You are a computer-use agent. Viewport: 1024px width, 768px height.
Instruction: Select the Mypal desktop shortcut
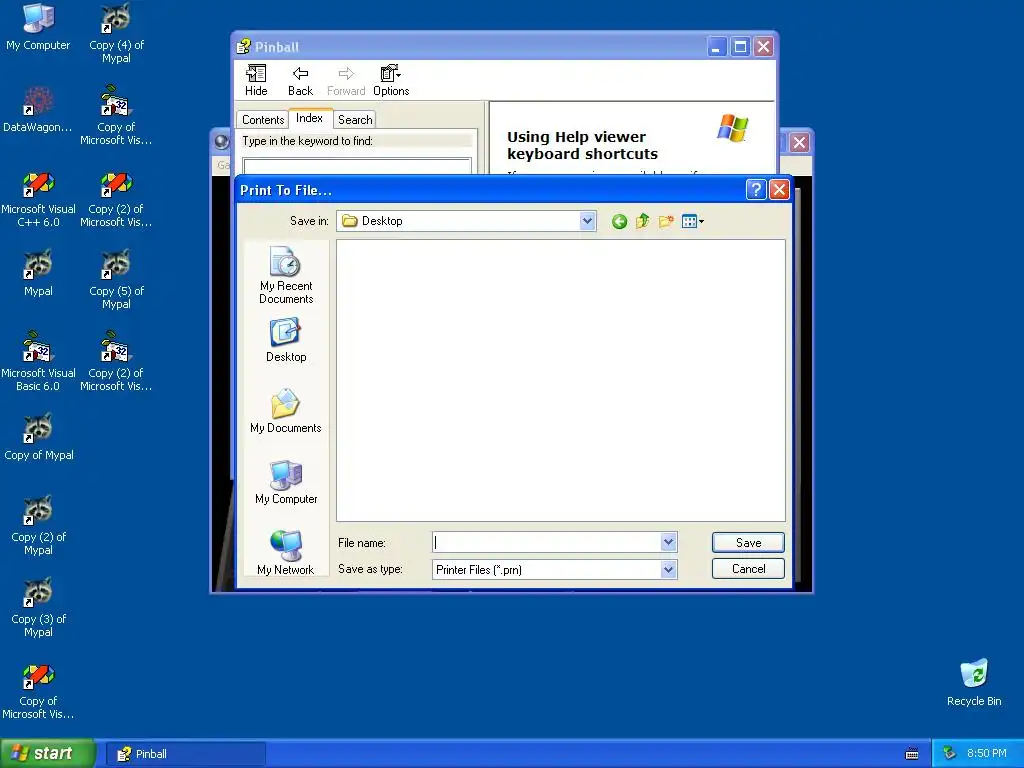pyautogui.click(x=38, y=273)
